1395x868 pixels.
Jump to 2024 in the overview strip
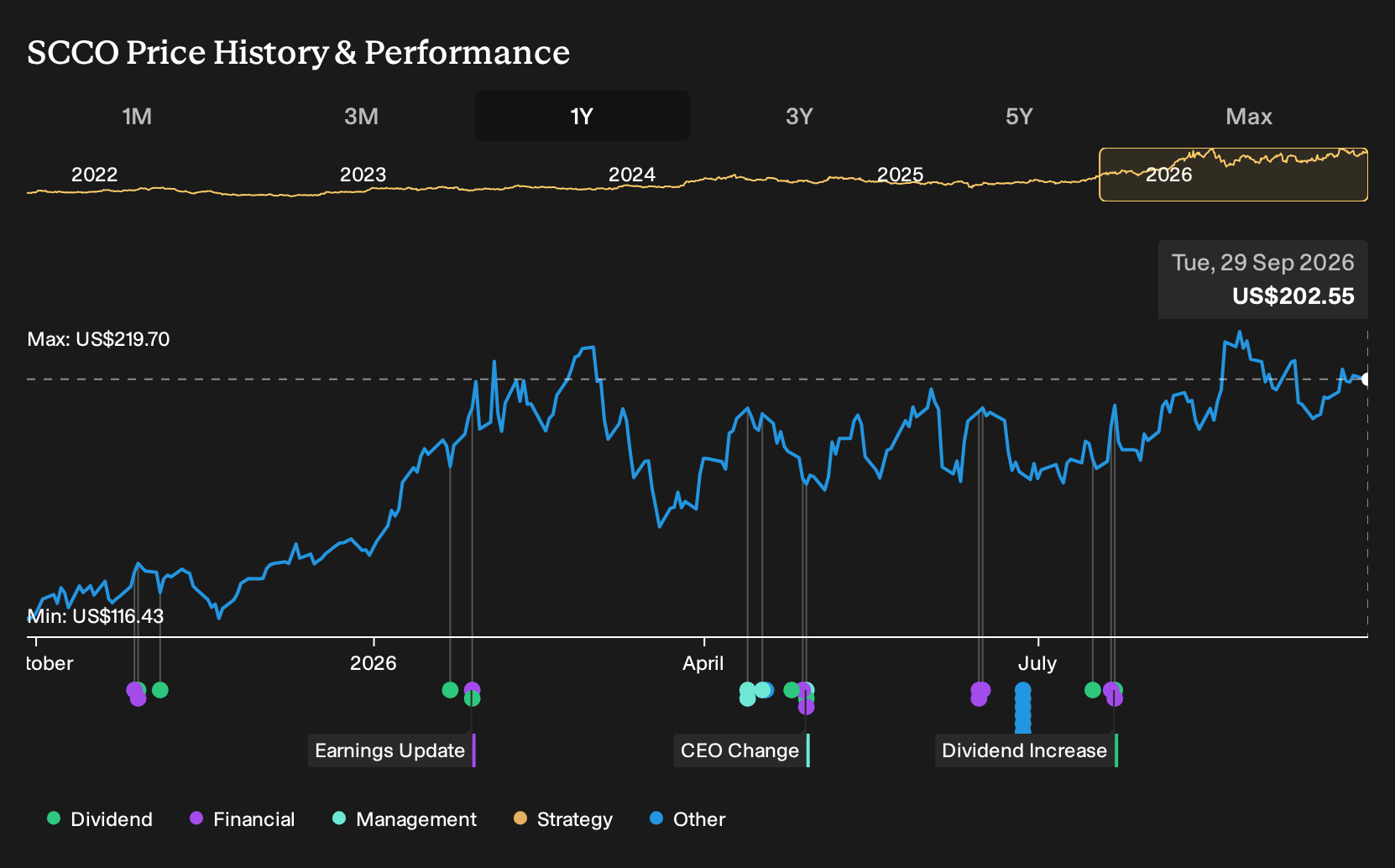(x=631, y=175)
